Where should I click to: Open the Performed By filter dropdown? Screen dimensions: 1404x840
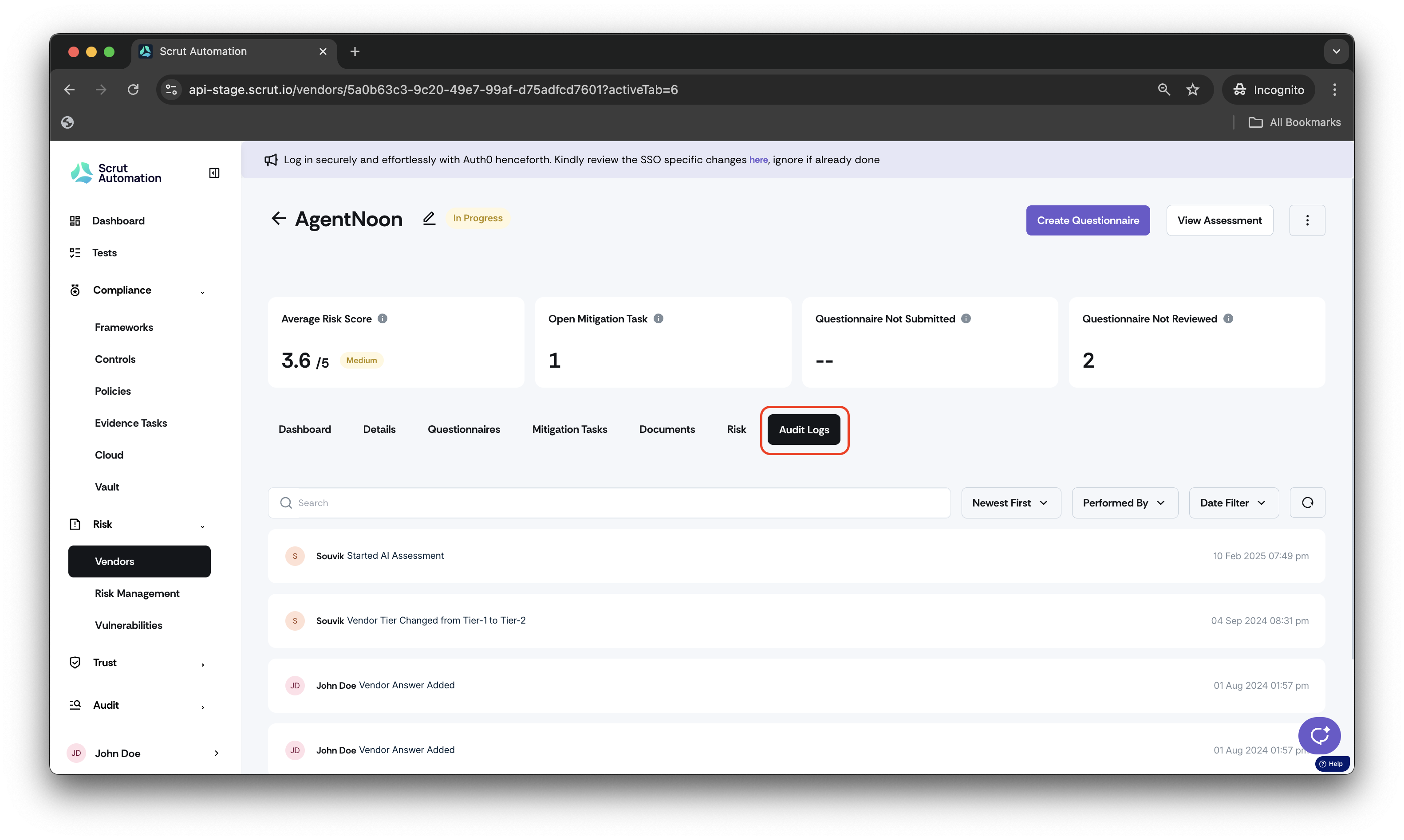(x=1124, y=502)
